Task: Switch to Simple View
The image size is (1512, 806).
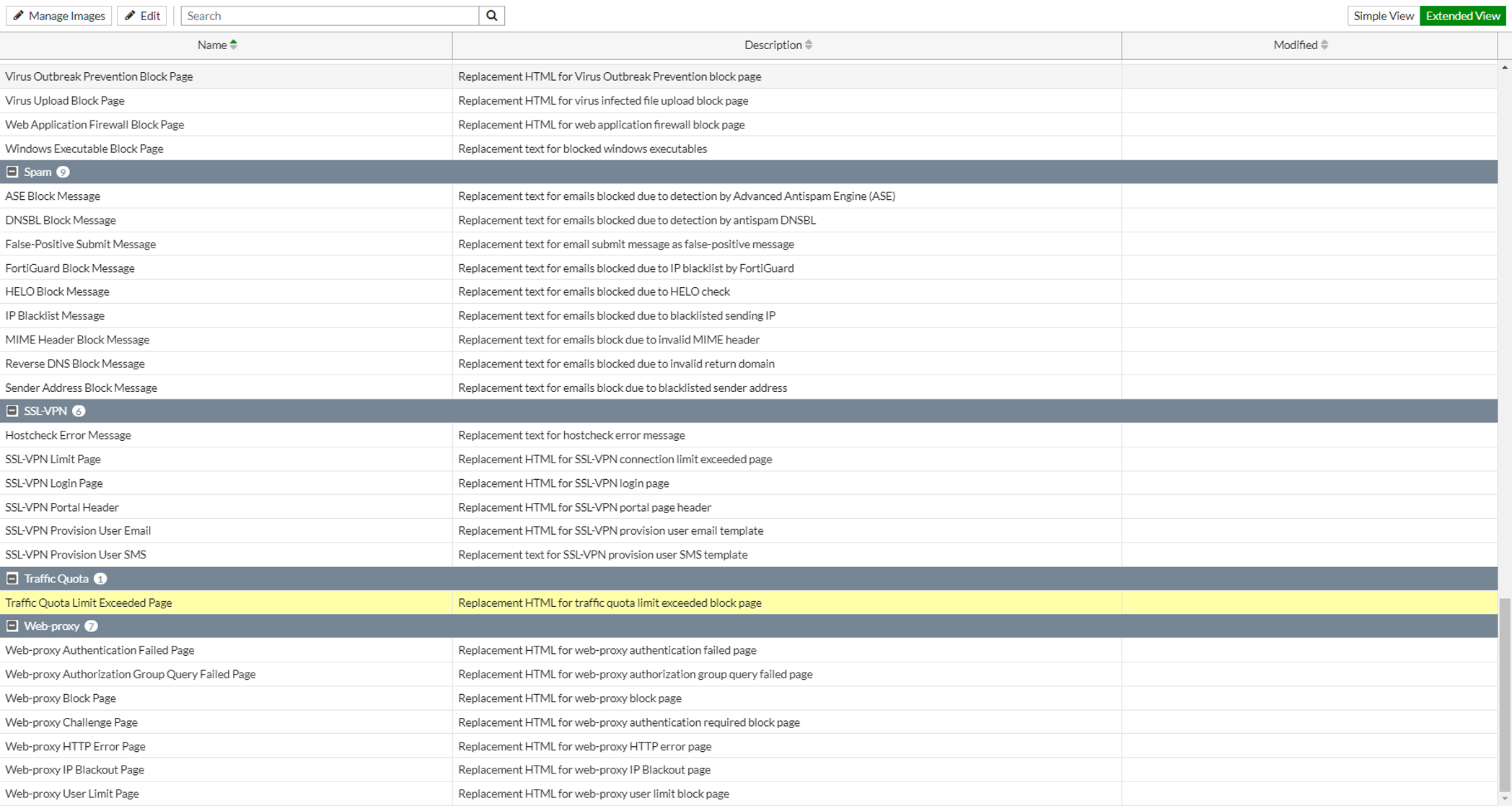Action: click(x=1383, y=16)
